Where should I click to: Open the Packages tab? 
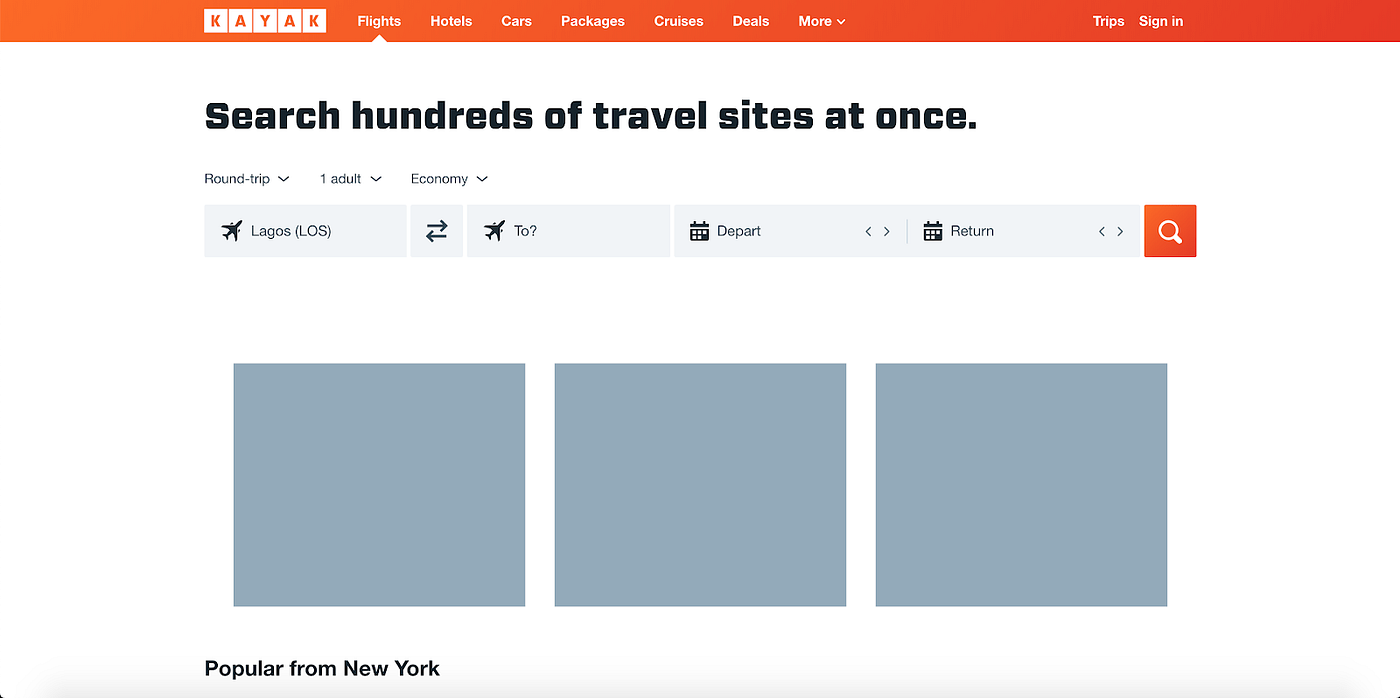[592, 20]
